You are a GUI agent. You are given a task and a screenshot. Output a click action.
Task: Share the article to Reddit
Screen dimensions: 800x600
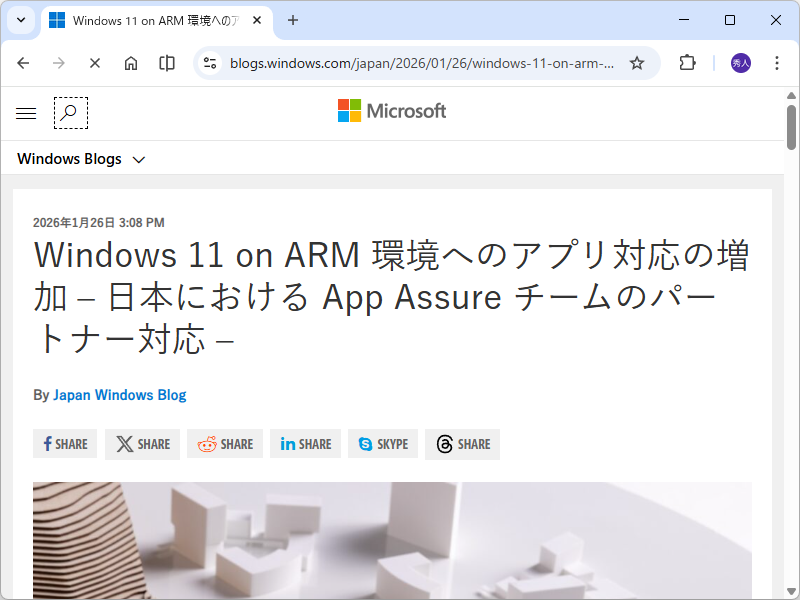224,444
